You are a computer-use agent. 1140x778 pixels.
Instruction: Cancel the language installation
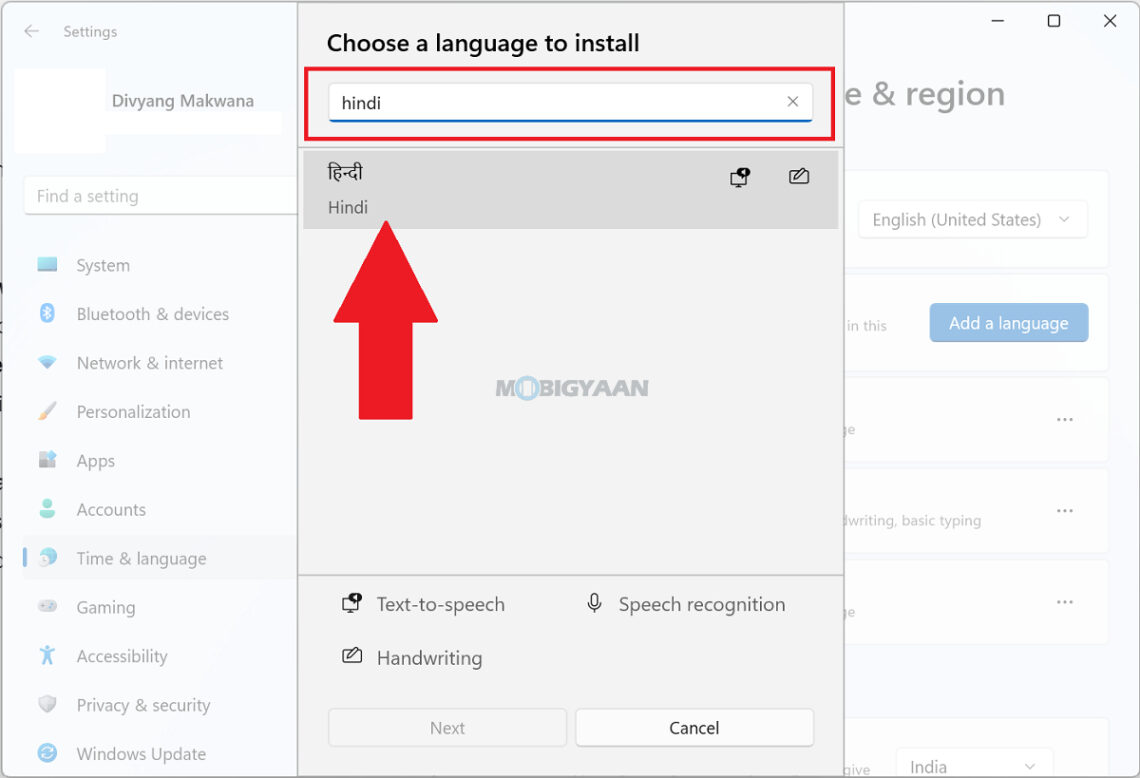pos(694,728)
